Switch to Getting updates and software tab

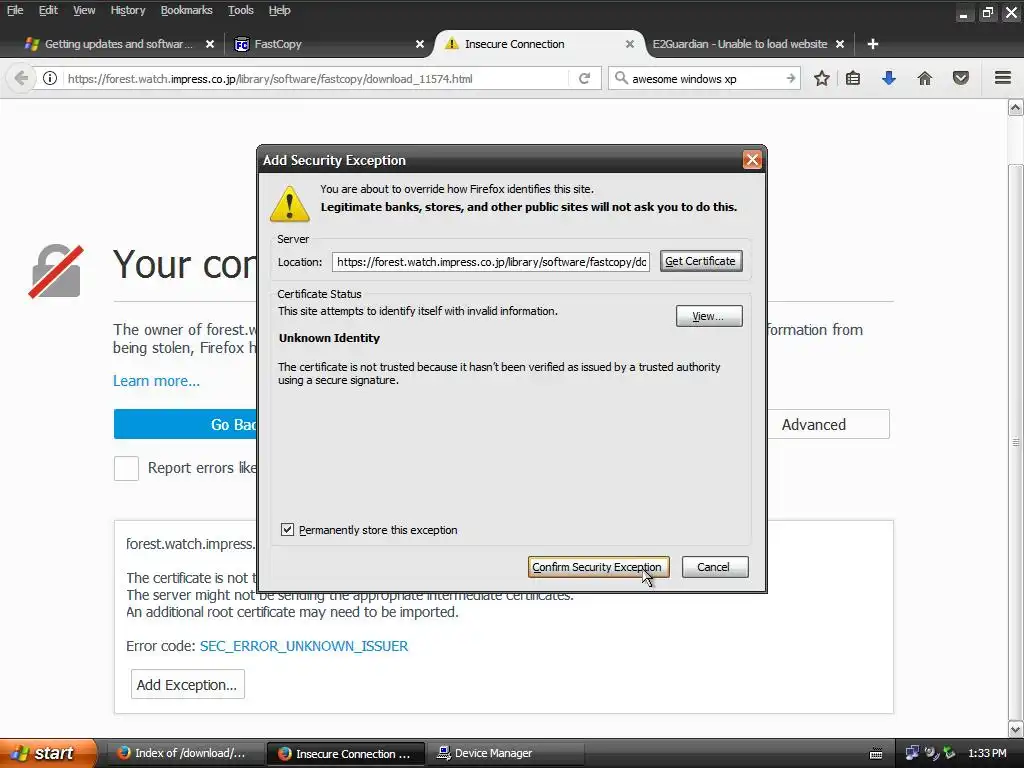pyautogui.click(x=119, y=44)
